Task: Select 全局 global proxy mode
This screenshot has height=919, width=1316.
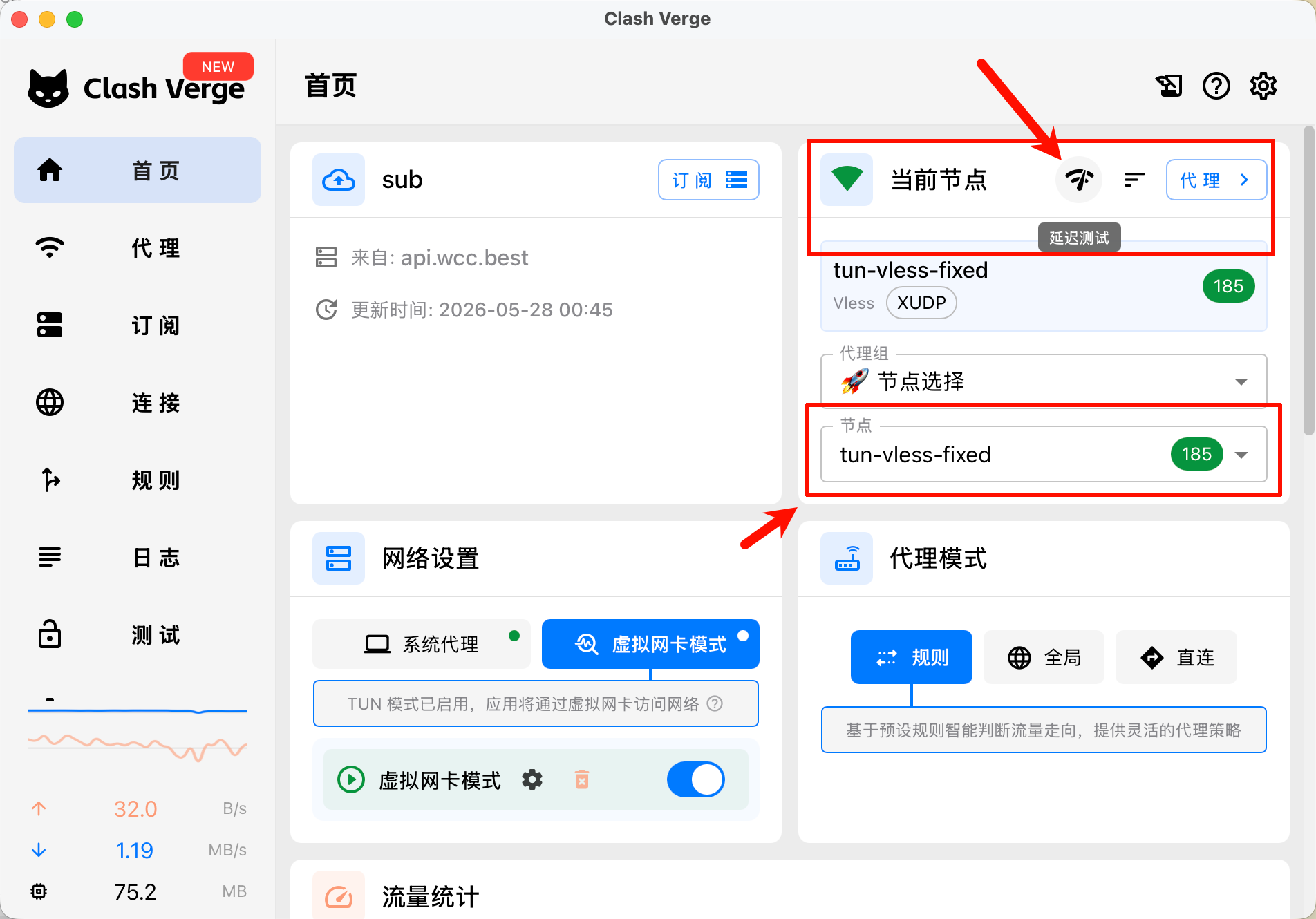Action: click(x=1044, y=657)
